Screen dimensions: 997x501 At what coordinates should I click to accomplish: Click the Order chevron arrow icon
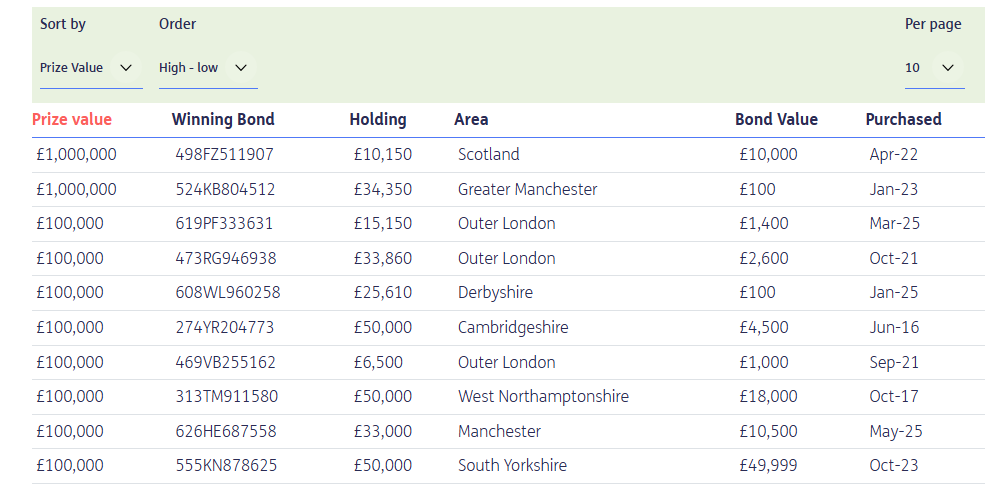point(240,68)
